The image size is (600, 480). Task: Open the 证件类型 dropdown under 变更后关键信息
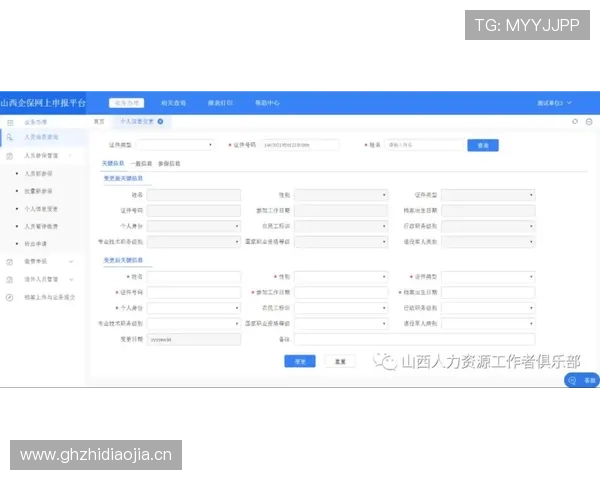(488, 277)
